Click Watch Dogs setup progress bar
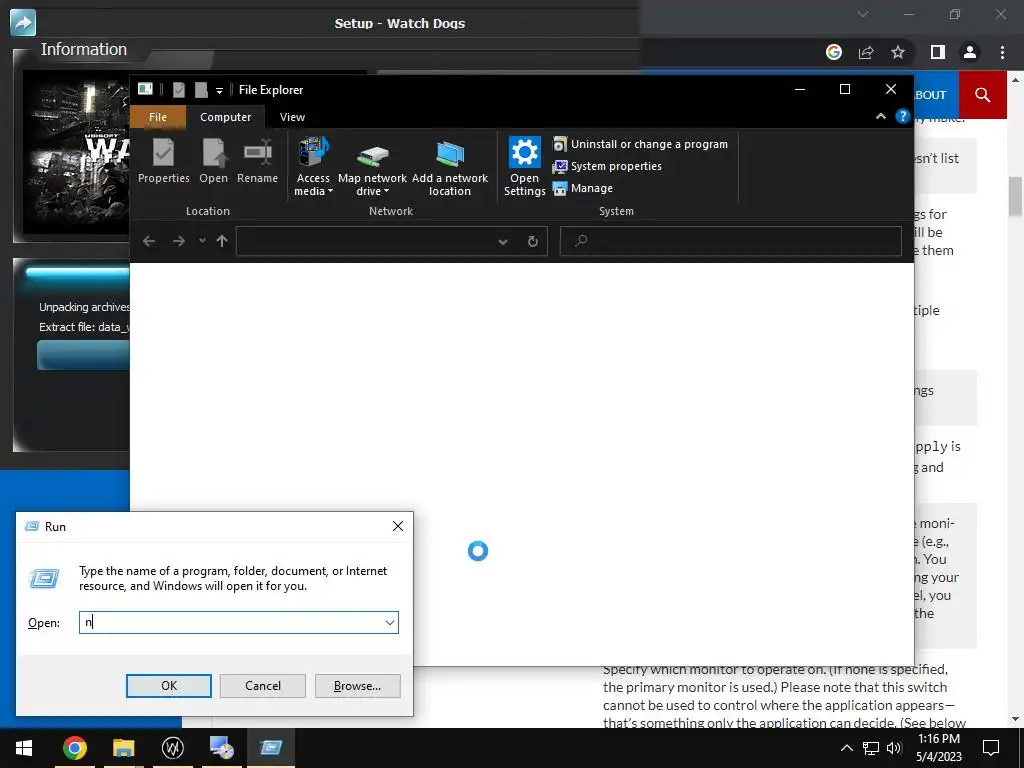The image size is (1024, 768). [84, 356]
